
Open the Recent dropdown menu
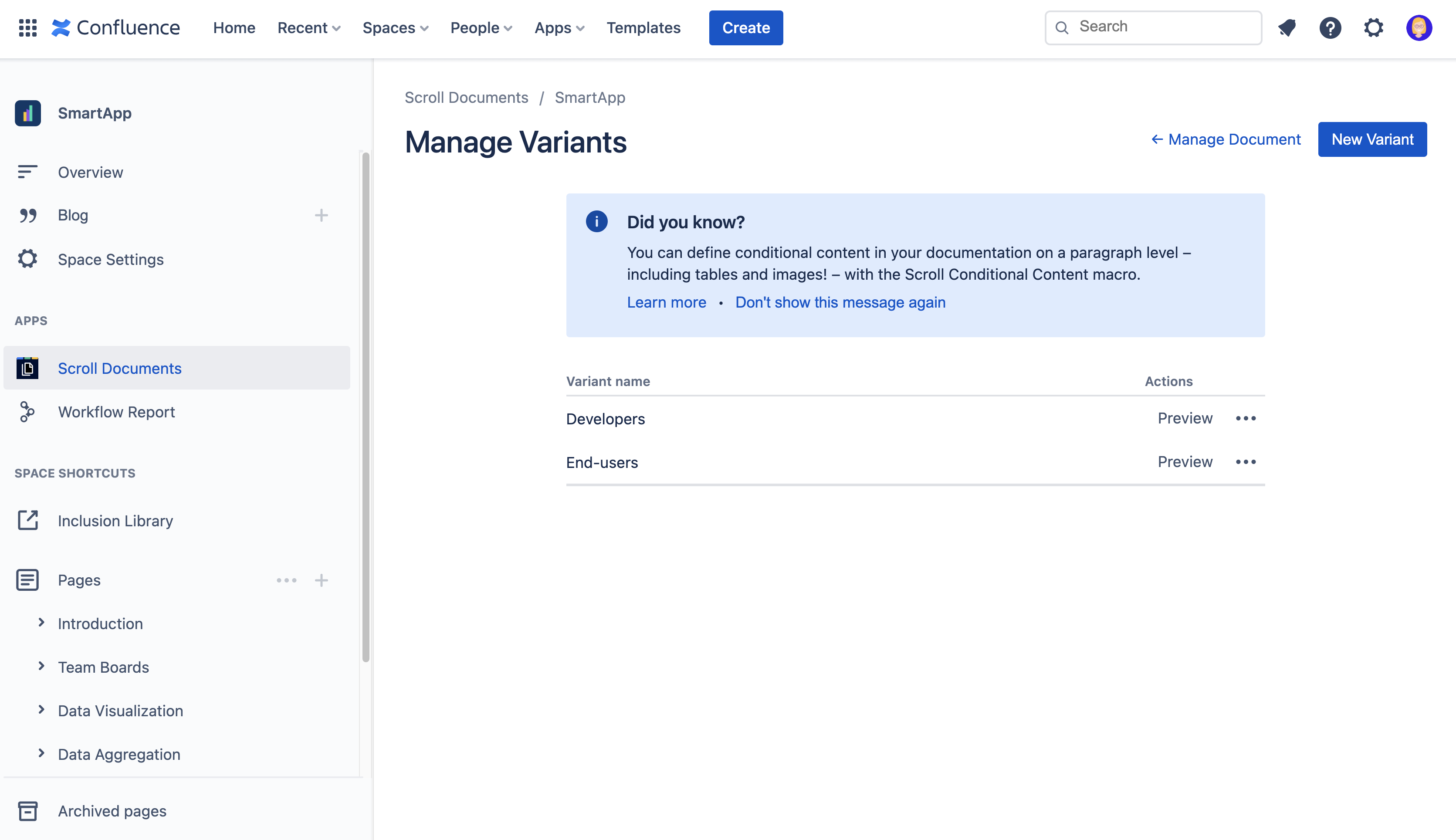click(308, 28)
